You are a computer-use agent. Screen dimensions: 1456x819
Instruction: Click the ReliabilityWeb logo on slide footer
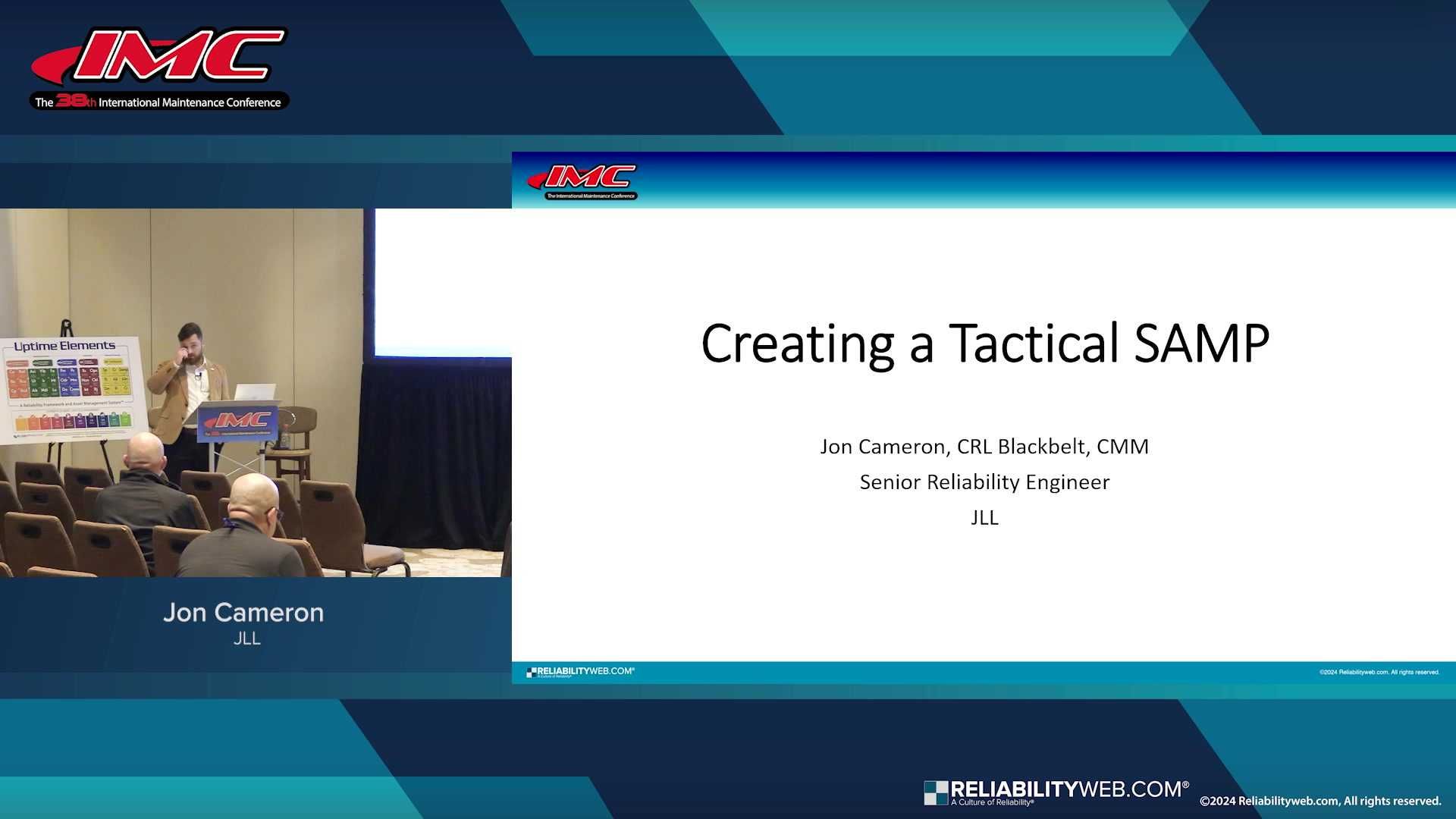pos(580,672)
